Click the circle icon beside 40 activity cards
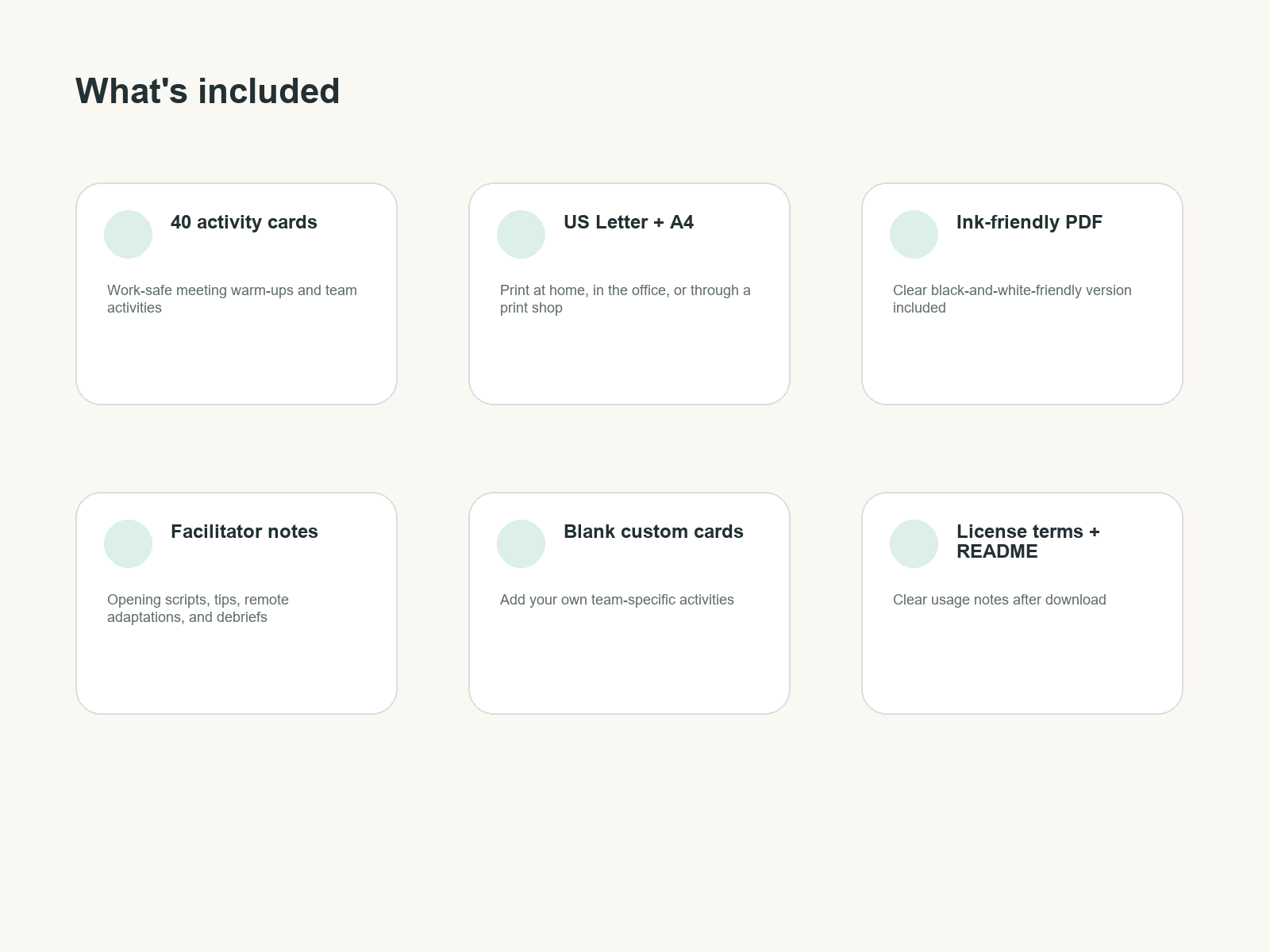This screenshot has width=1270, height=952. pos(128,234)
